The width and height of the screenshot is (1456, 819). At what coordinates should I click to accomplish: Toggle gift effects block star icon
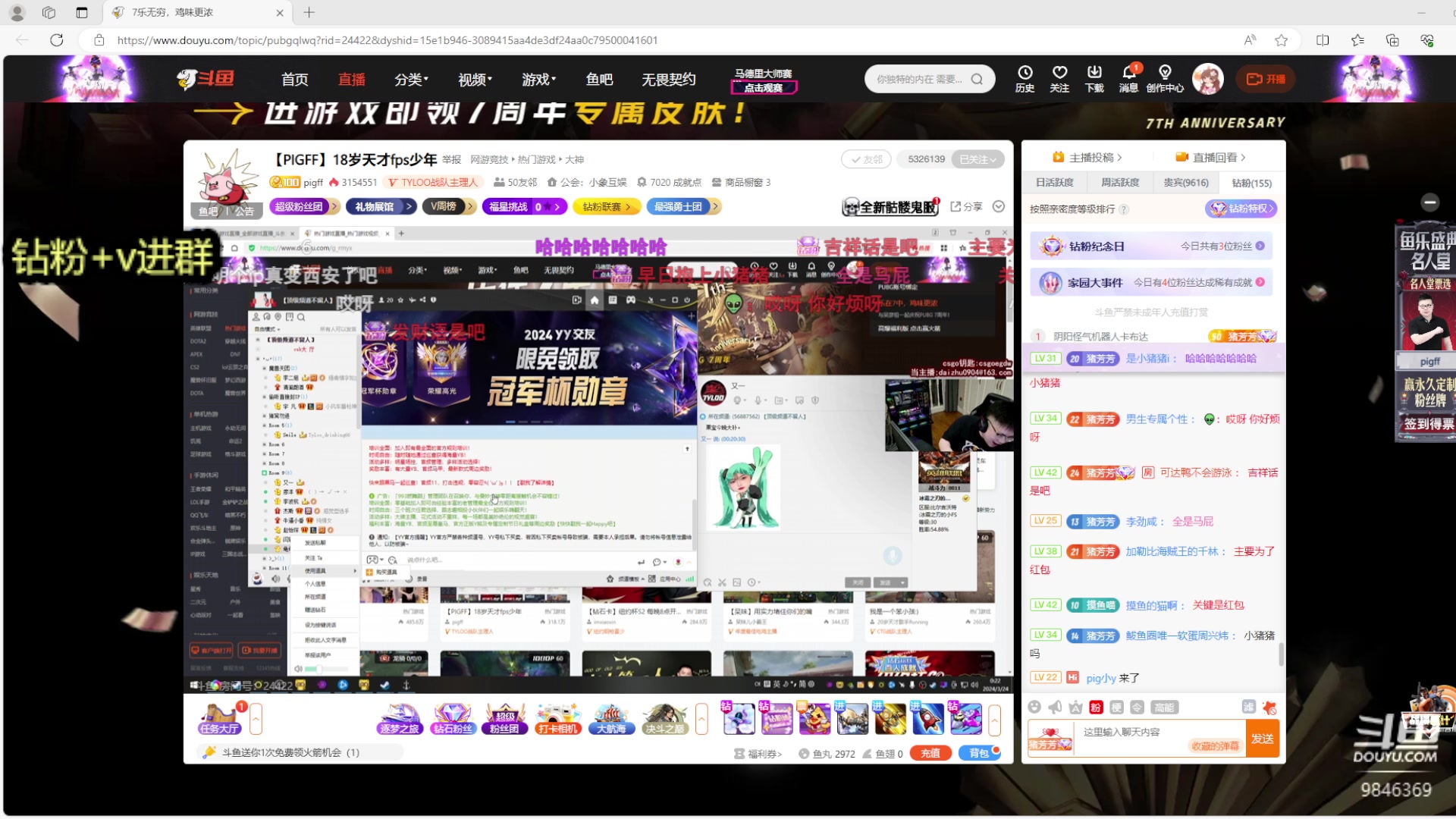click(1269, 707)
